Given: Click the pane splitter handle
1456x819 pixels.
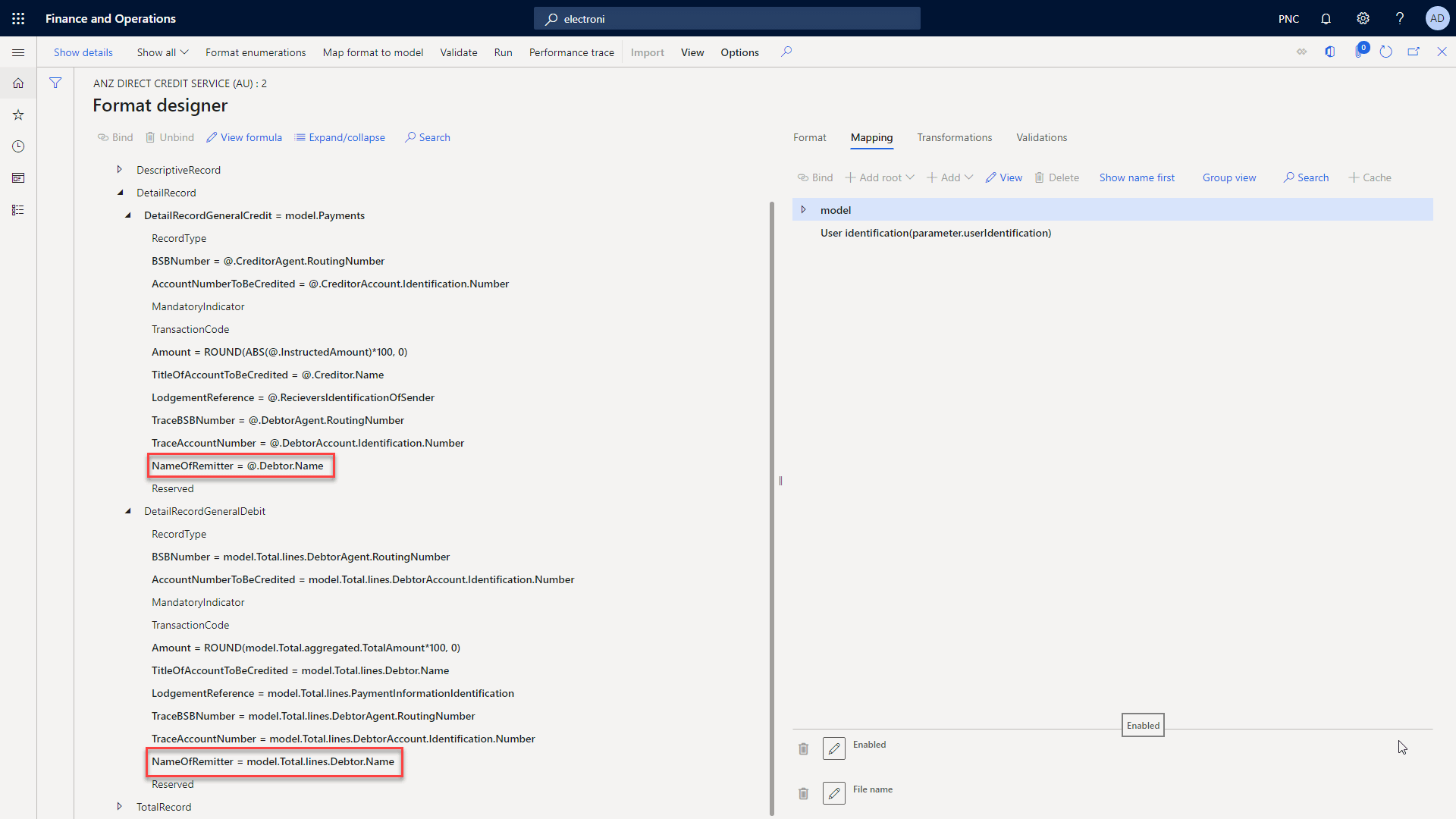Looking at the screenshot, I should click(x=780, y=481).
